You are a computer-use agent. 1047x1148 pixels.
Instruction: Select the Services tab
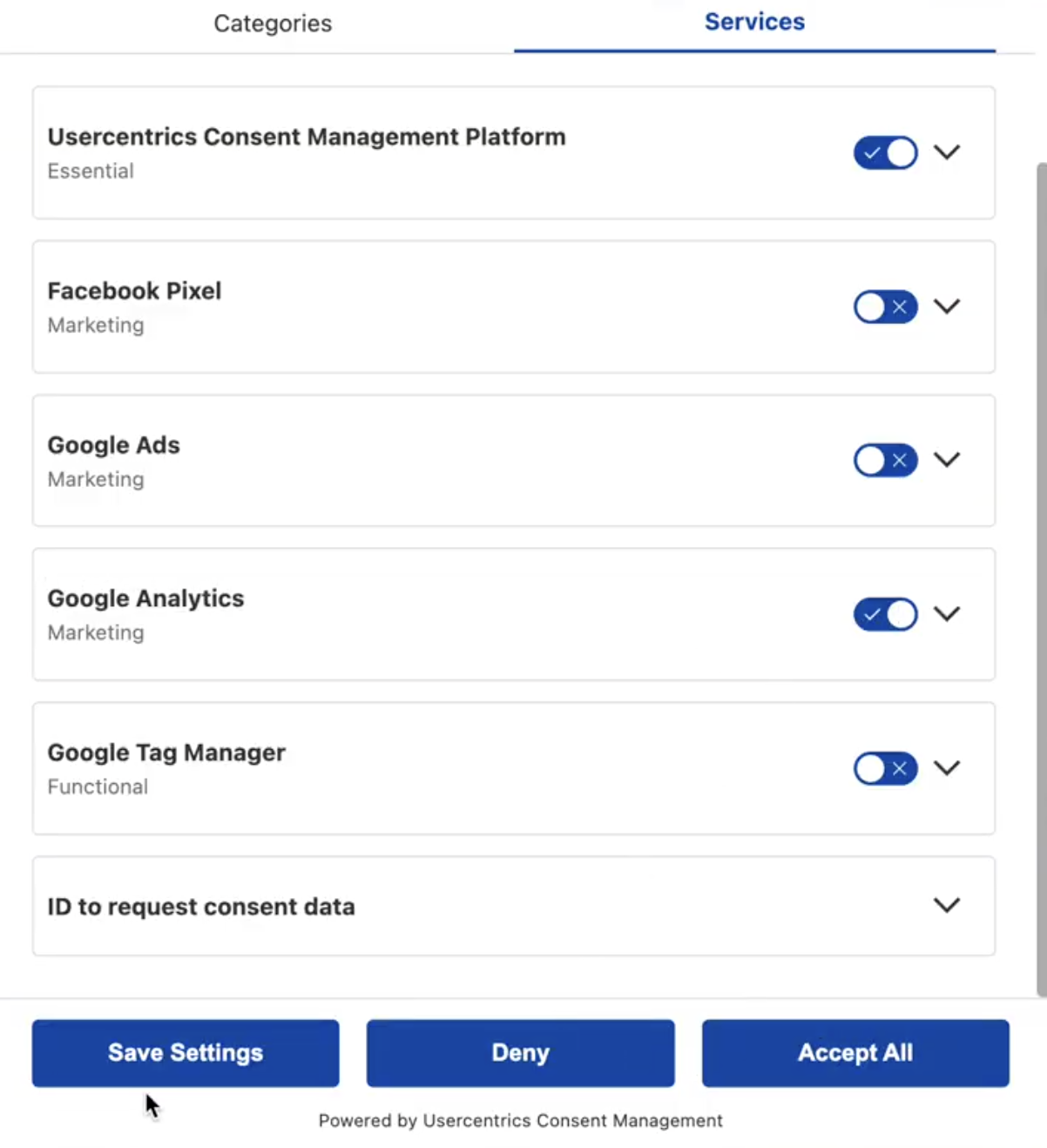pyautogui.click(x=754, y=22)
